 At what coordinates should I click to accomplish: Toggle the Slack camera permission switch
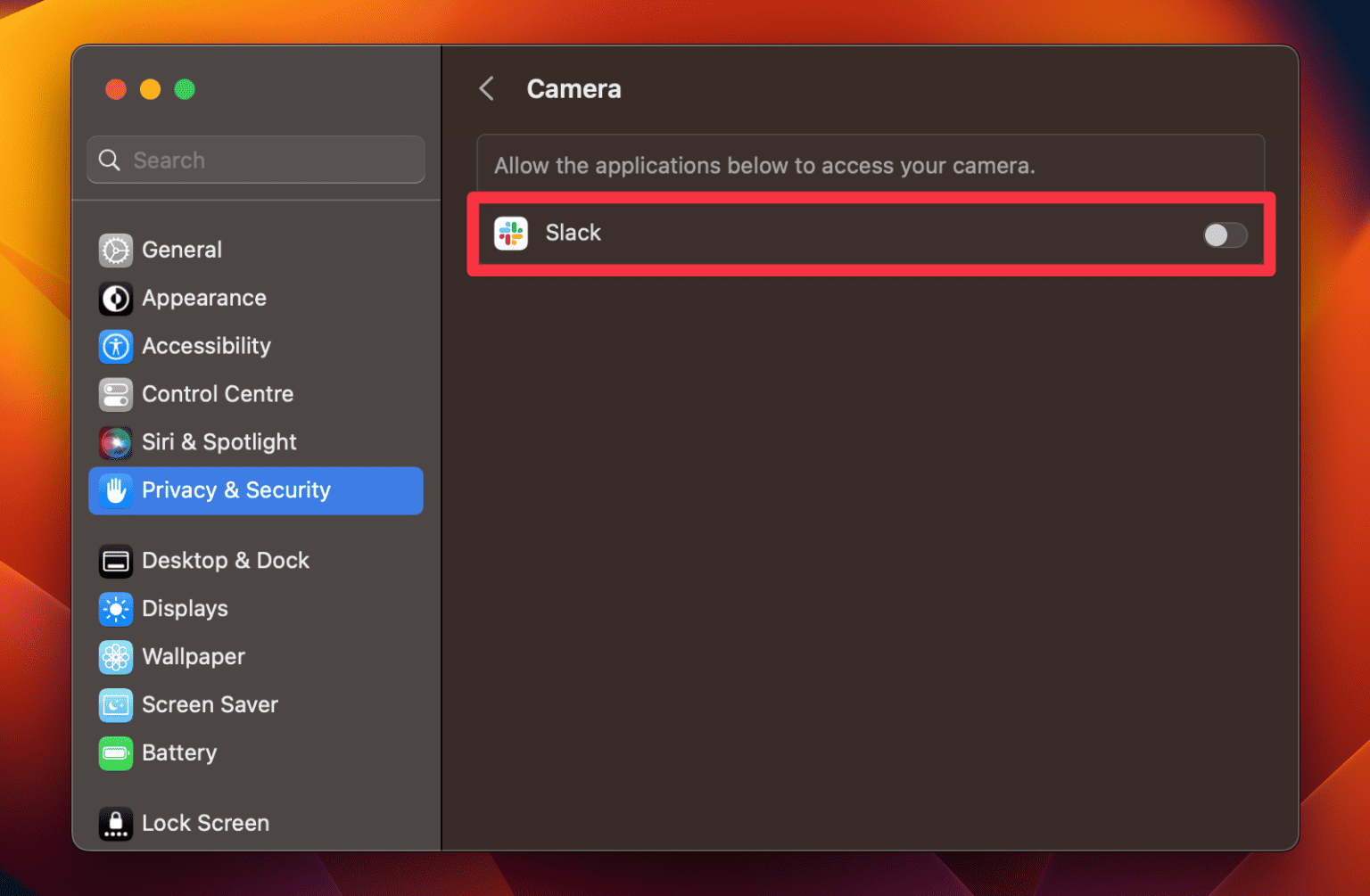1225,235
